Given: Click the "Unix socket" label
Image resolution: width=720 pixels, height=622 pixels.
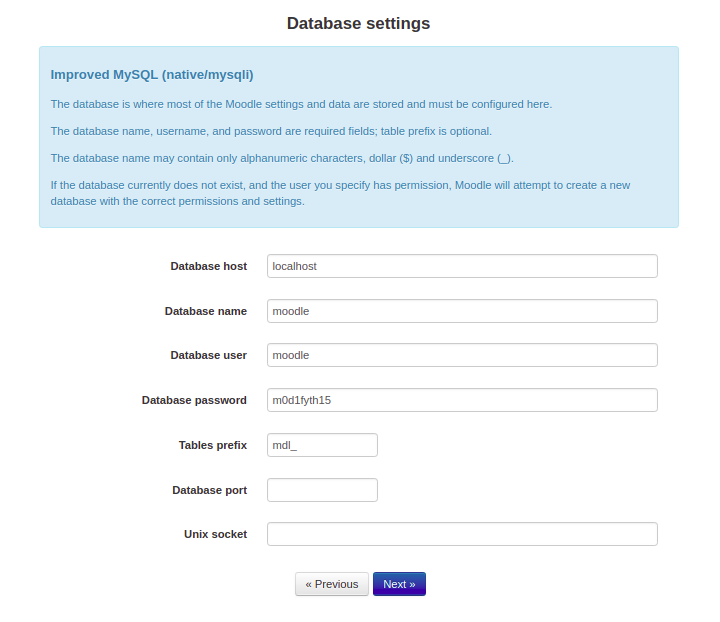Looking at the screenshot, I should click(215, 534).
